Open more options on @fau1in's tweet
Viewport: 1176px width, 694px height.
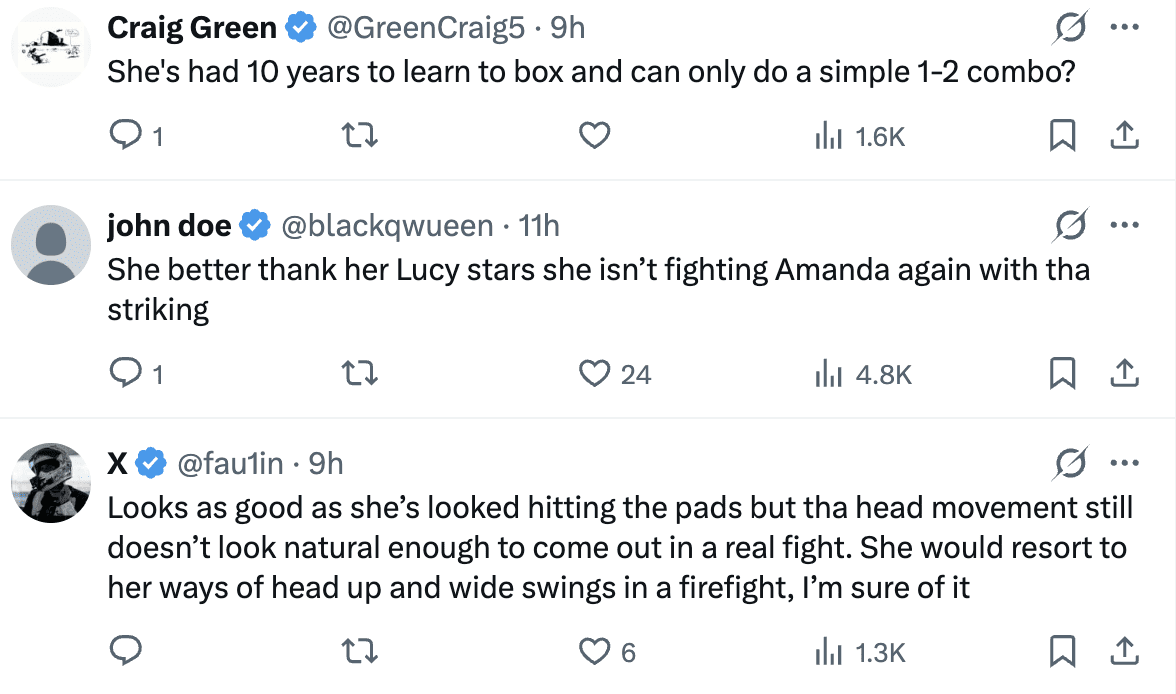coord(1125,463)
